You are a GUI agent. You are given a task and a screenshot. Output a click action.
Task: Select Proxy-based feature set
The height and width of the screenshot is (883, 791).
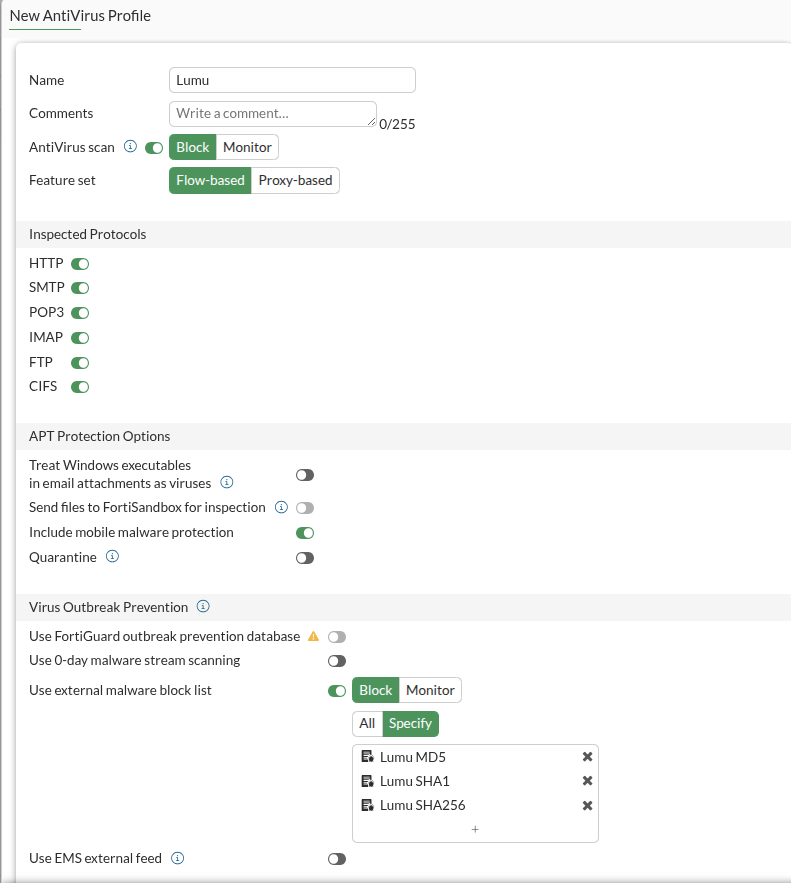[x=295, y=181]
